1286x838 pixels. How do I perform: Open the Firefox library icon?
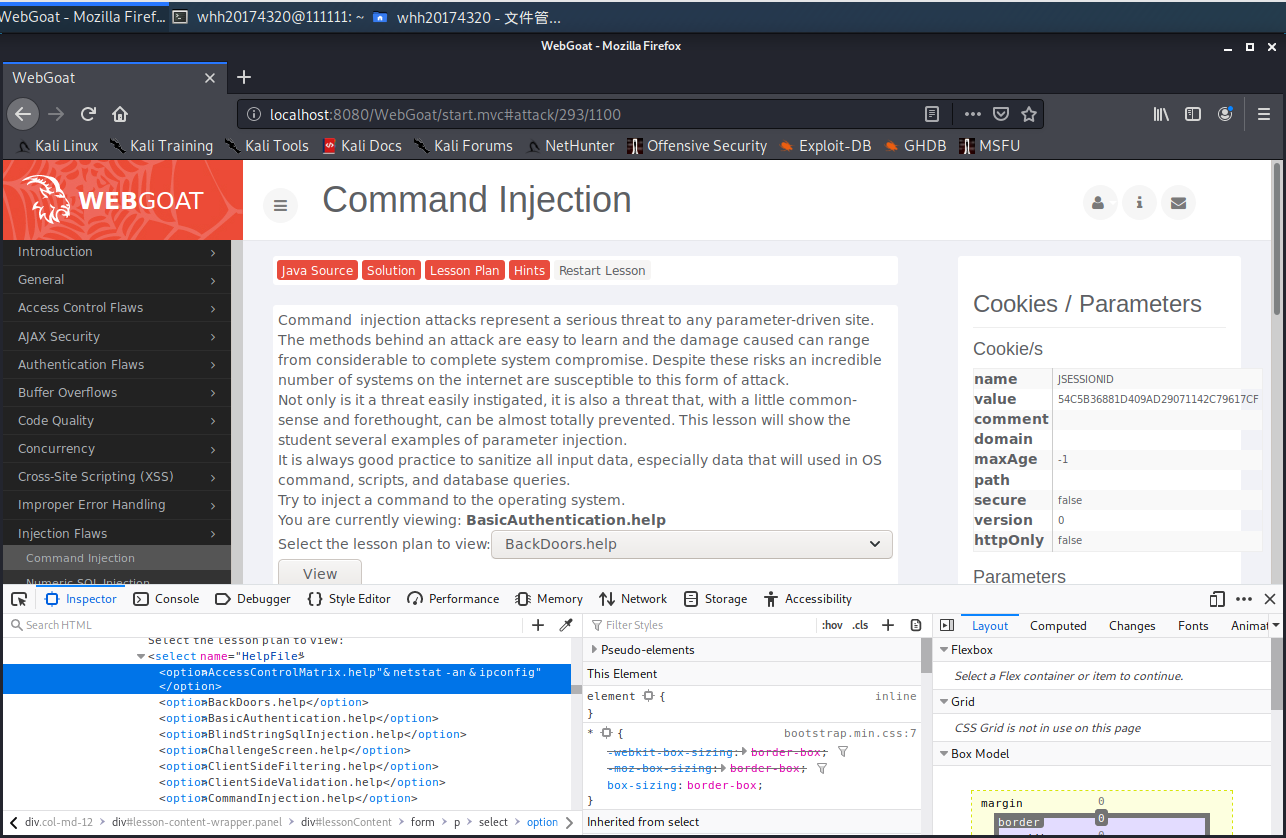[x=1161, y=114]
